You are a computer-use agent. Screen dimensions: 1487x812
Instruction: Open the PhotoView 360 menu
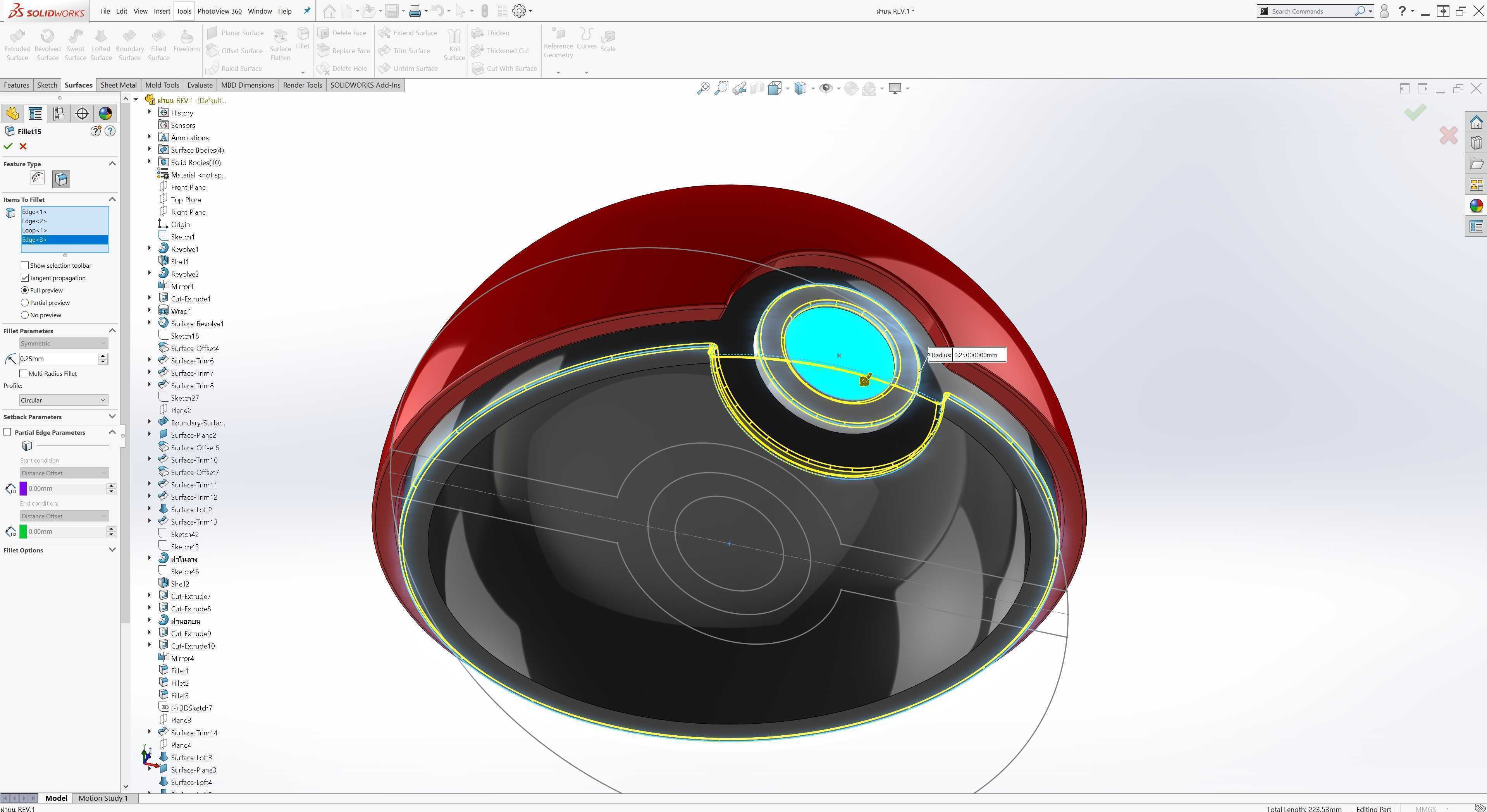coord(219,11)
